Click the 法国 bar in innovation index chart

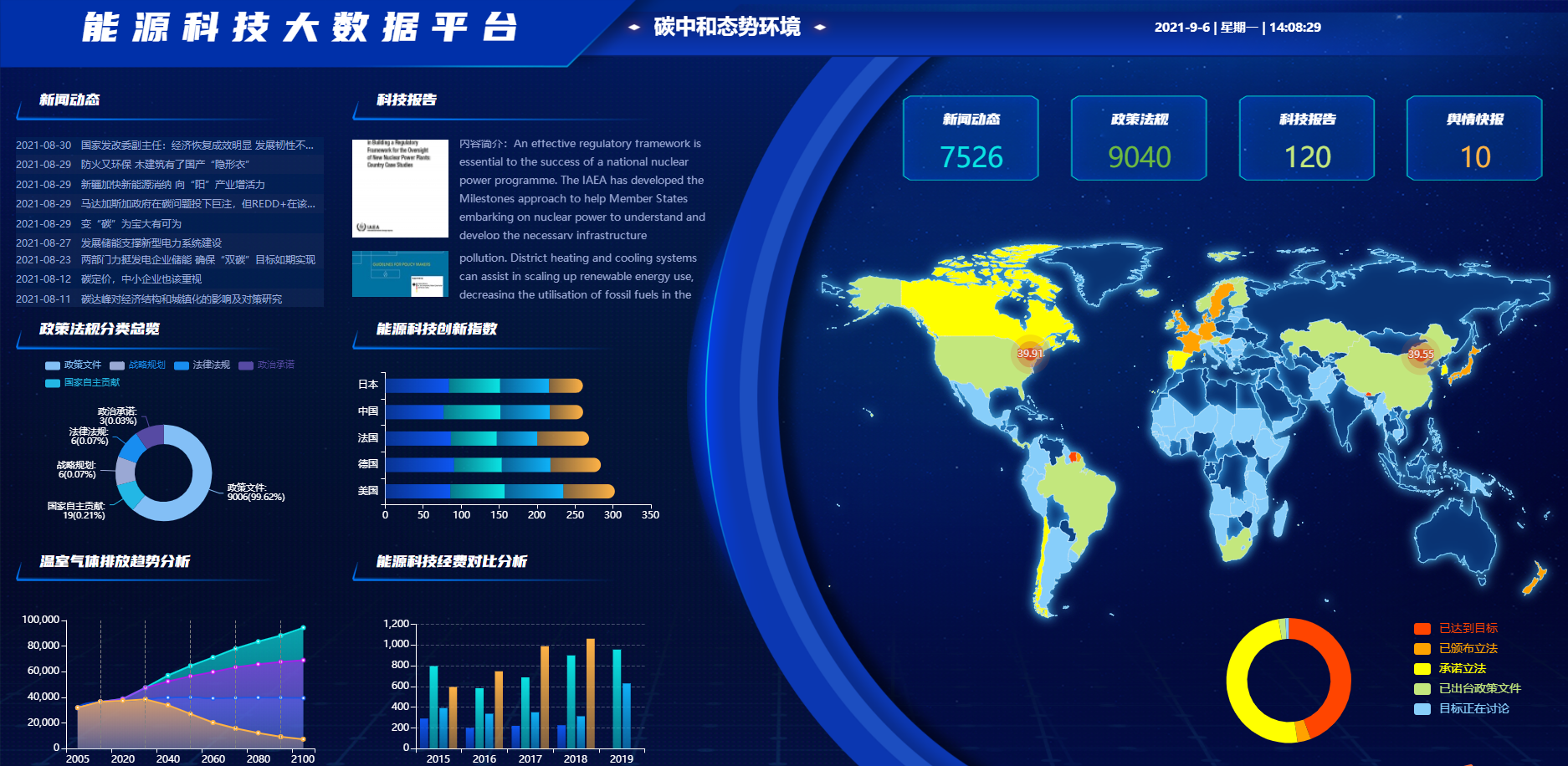click(487, 439)
